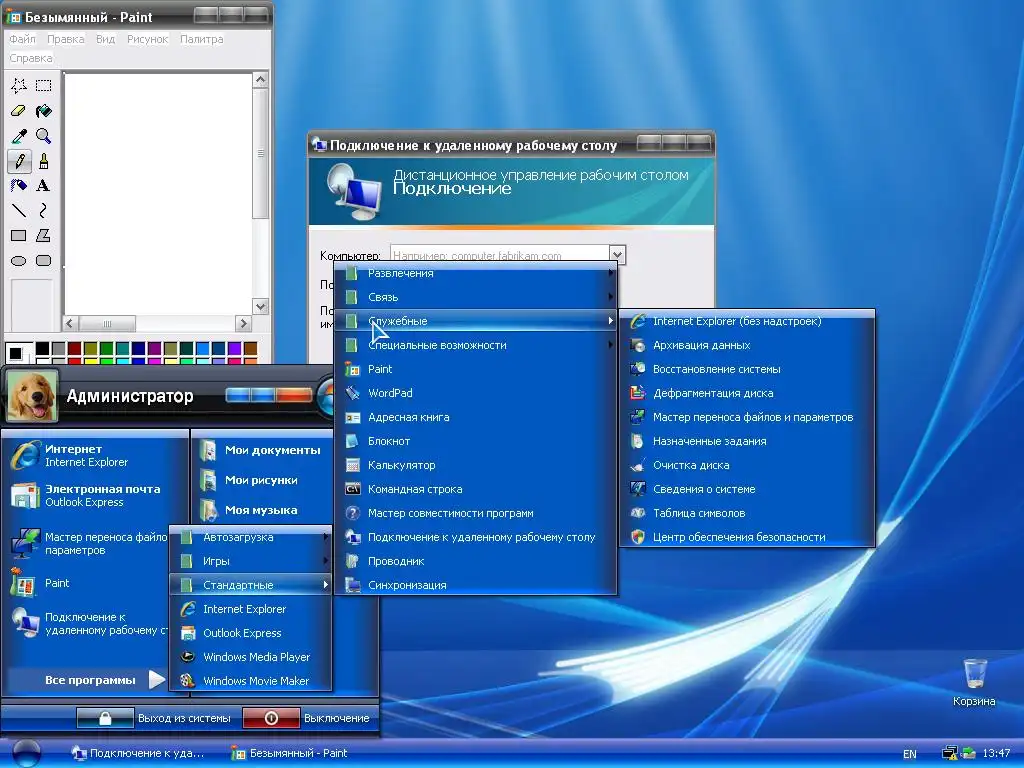Open Командная строка
Image resolution: width=1024 pixels, height=768 pixels.
tap(475, 489)
